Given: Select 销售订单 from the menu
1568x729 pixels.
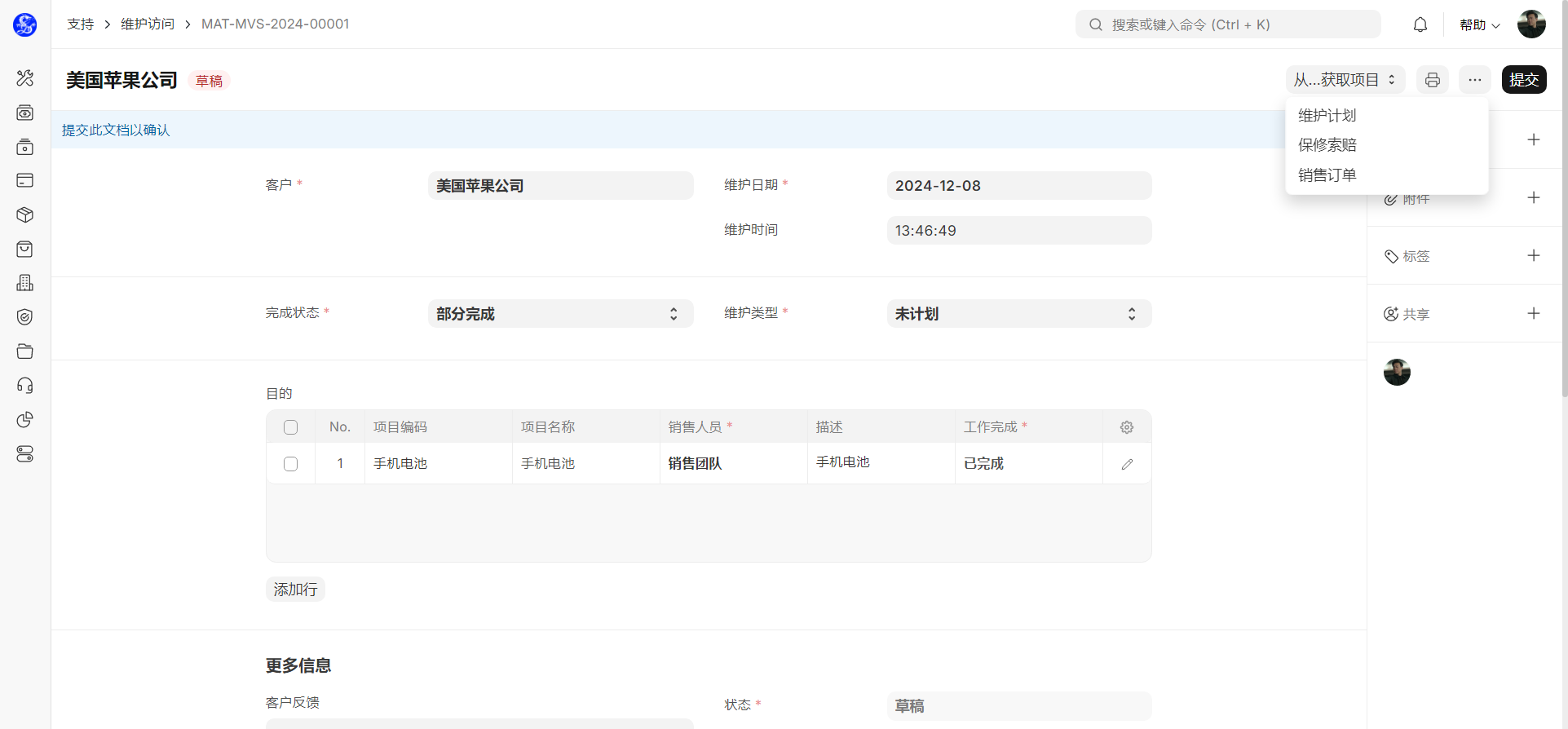Looking at the screenshot, I should coord(1387,175).
